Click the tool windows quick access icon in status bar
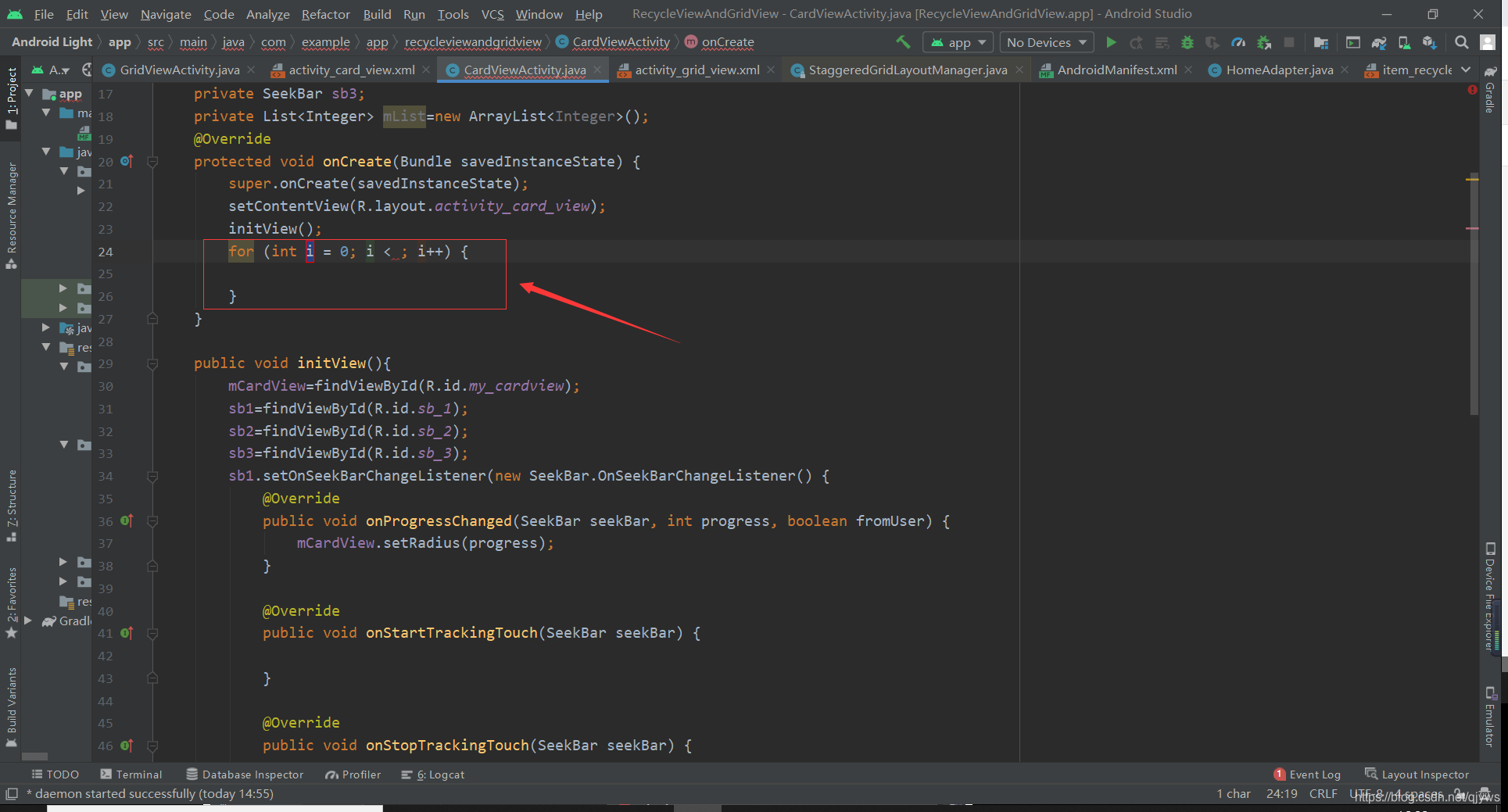 (11, 794)
